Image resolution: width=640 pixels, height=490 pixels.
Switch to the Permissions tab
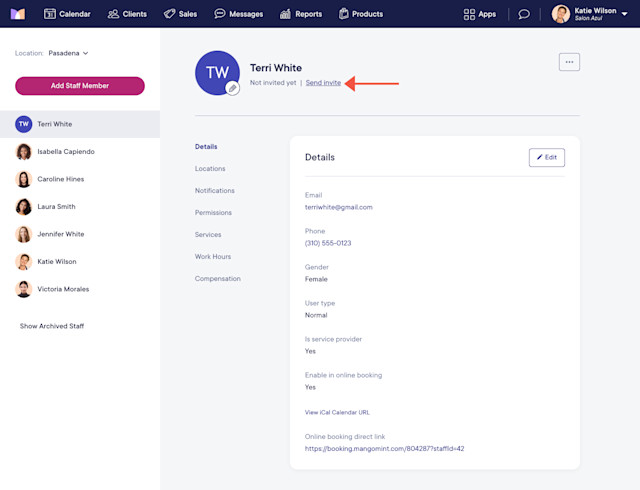point(213,213)
